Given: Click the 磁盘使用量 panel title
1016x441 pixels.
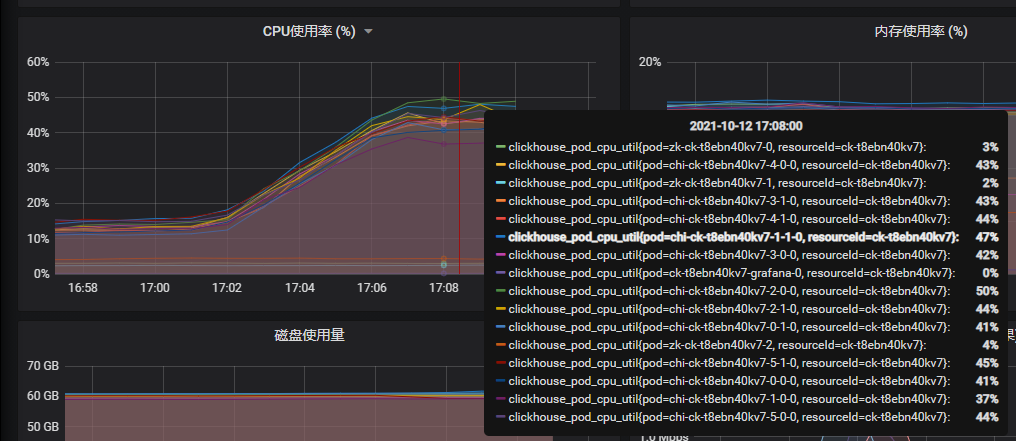Looking at the screenshot, I should (309, 335).
